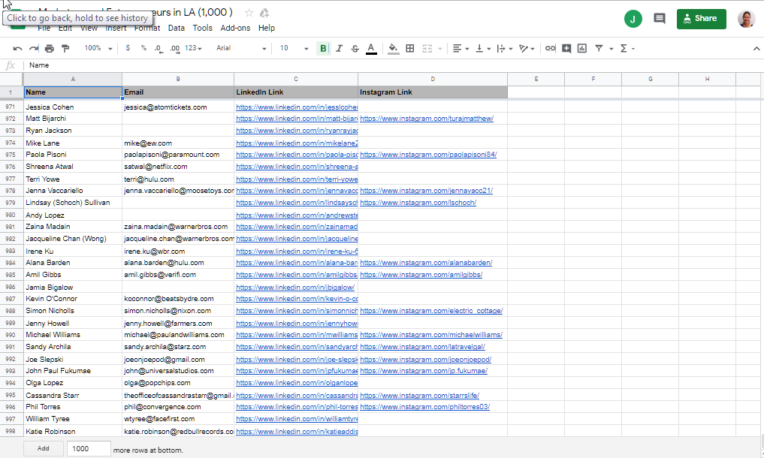The height and width of the screenshot is (458, 764).
Task: Open the merge cells dropdown arrow
Action: point(439,48)
